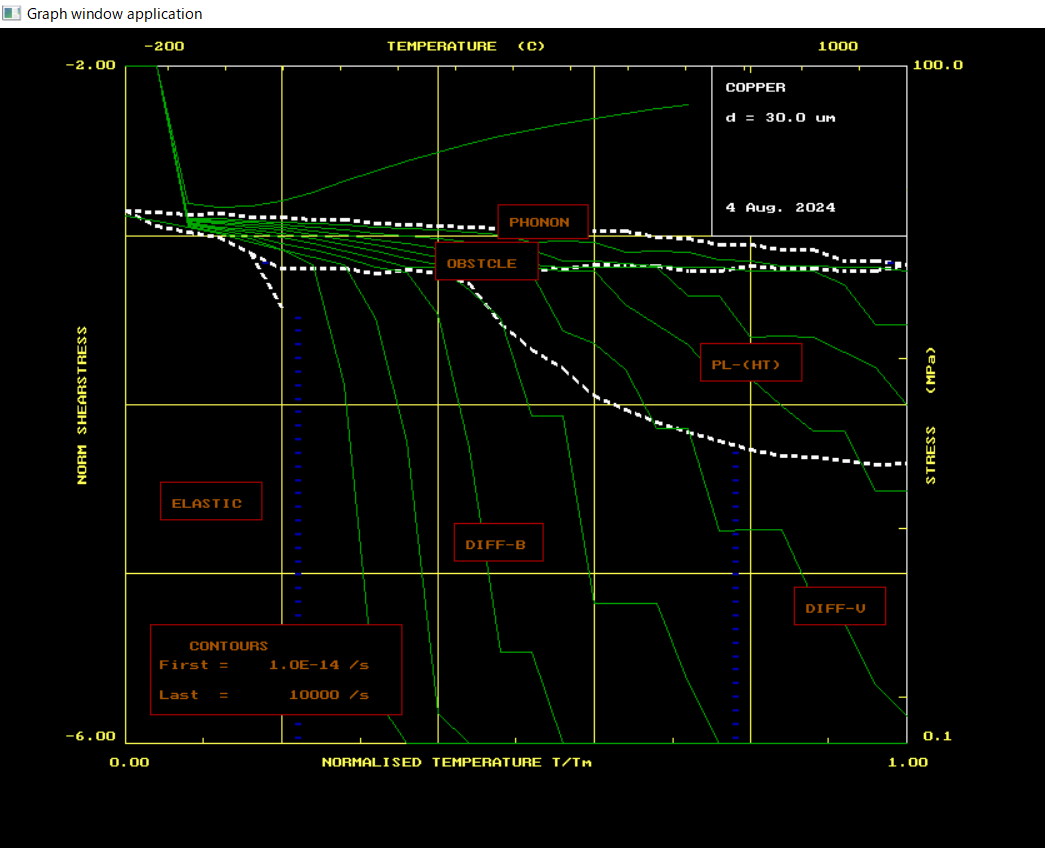Click the 'Graph window application' title text
1045x848 pixels.
pos(115,14)
